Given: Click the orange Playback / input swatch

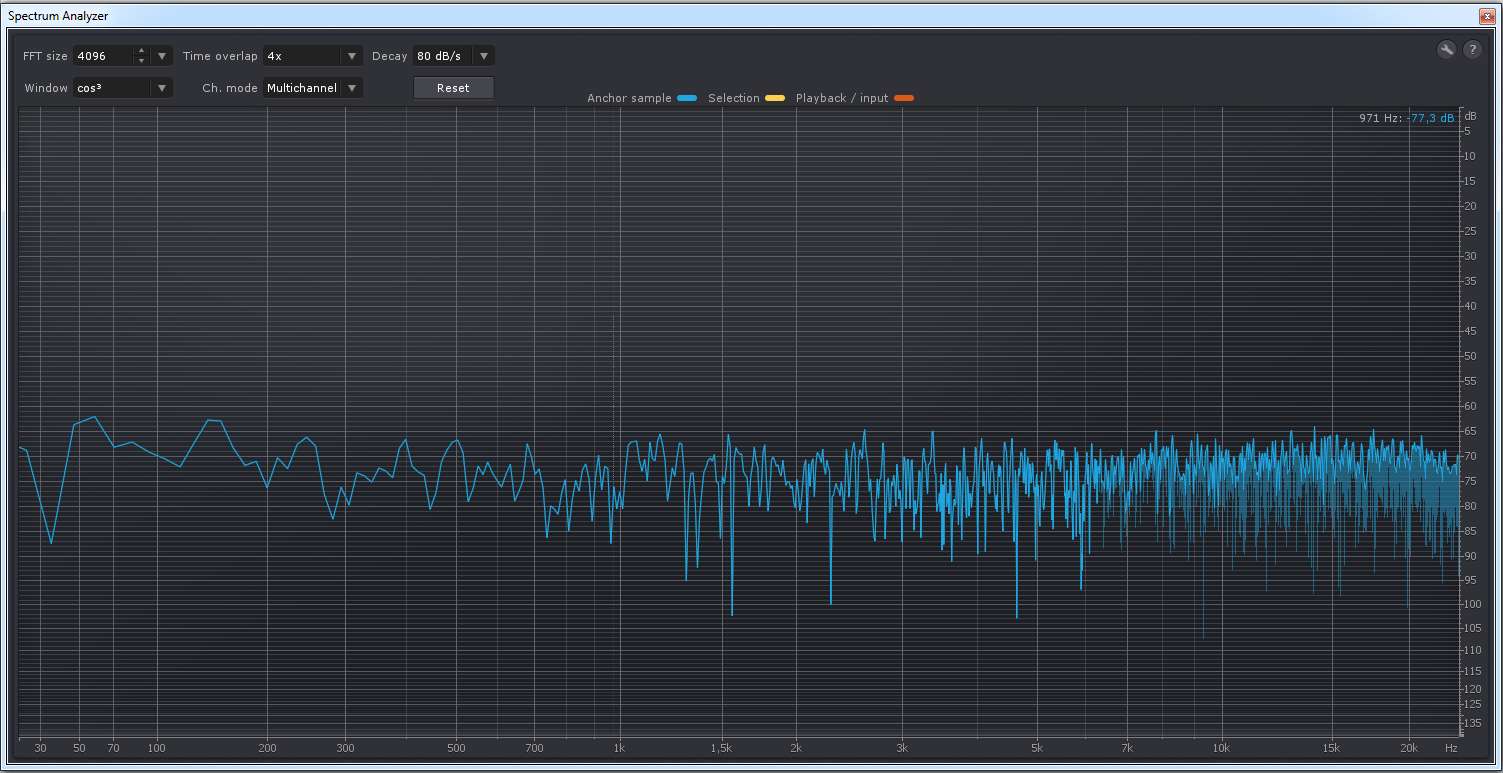Looking at the screenshot, I should tap(904, 98).
